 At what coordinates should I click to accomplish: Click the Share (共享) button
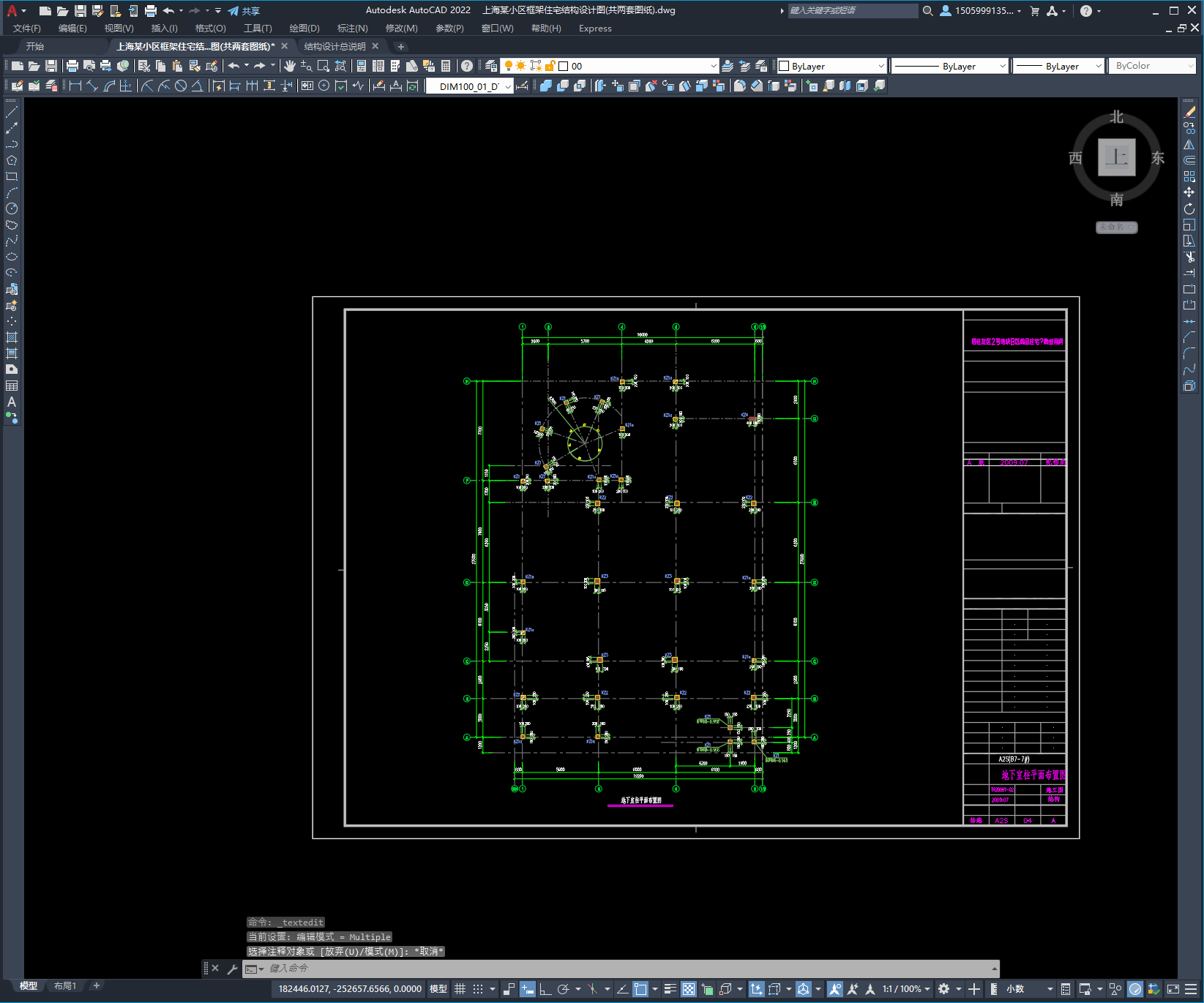pyautogui.click(x=244, y=11)
